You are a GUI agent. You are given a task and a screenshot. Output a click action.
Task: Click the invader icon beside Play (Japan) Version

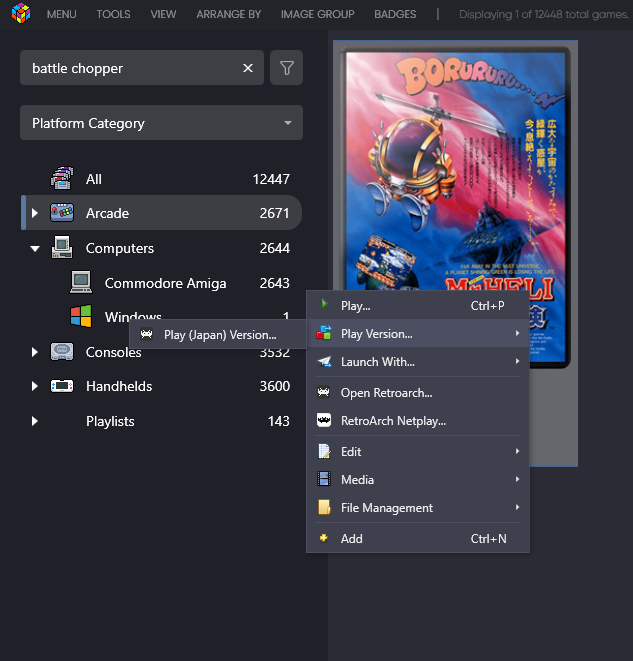(146, 334)
